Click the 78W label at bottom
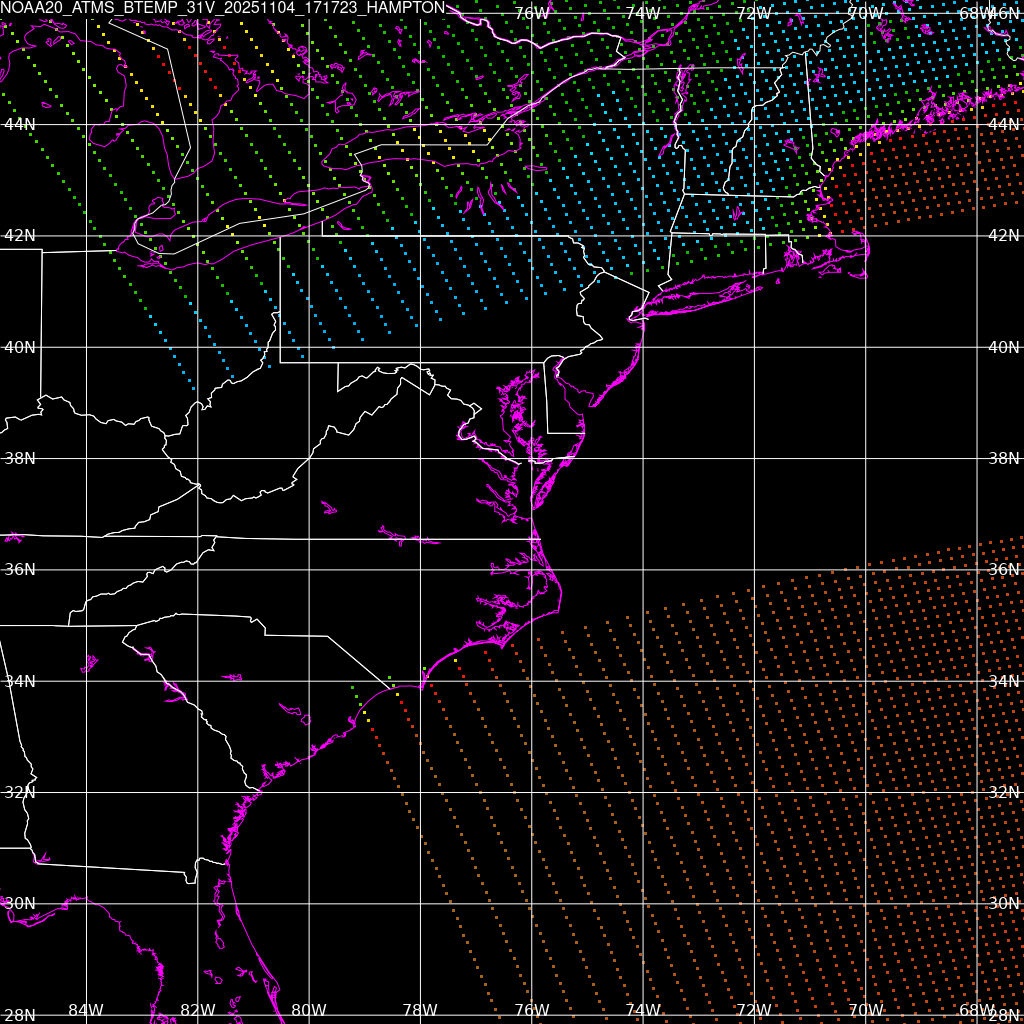Viewport: 1024px width, 1024px height. tap(420, 1010)
